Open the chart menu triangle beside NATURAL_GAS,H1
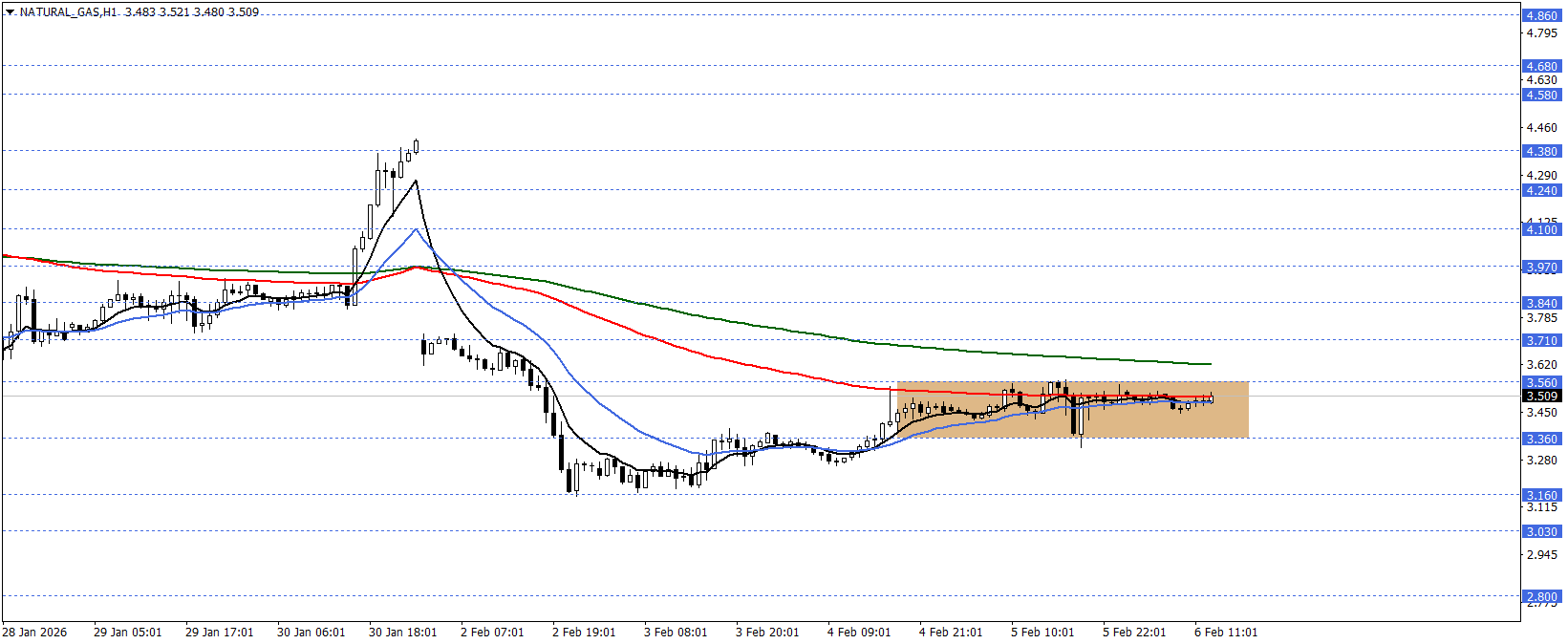The width and height of the screenshot is (1568, 644). [10, 12]
